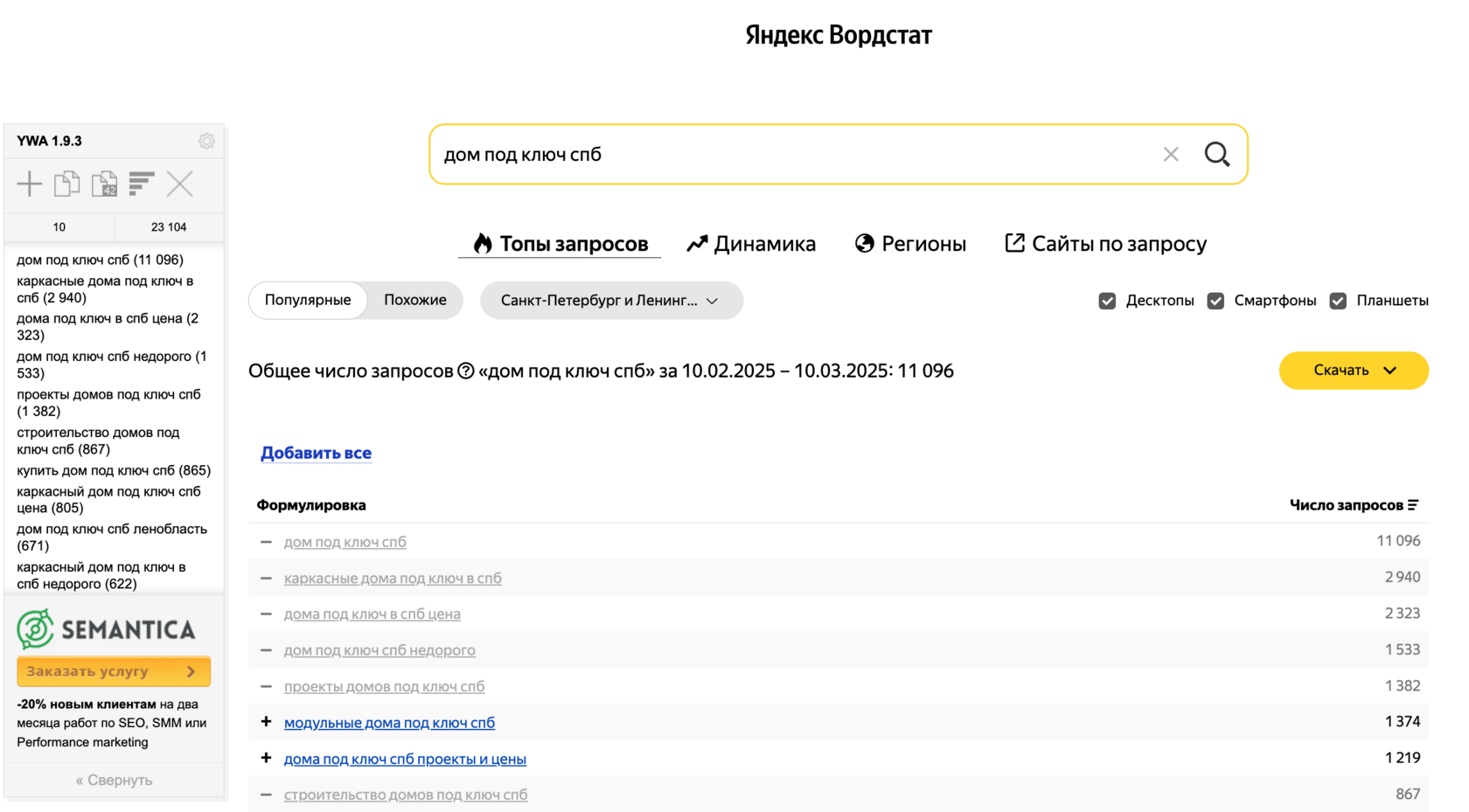Click the Semantica logo

(106, 629)
